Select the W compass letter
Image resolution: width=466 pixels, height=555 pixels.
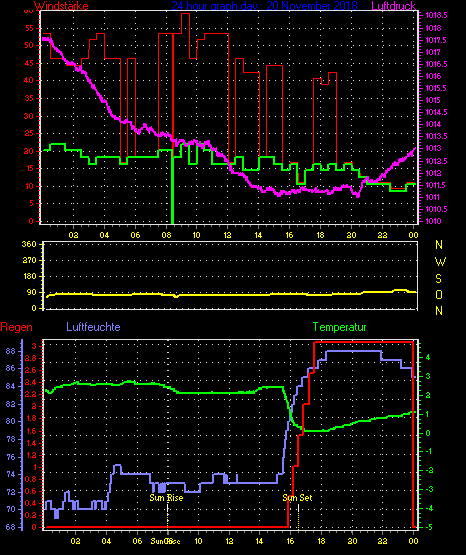pyautogui.click(x=440, y=262)
